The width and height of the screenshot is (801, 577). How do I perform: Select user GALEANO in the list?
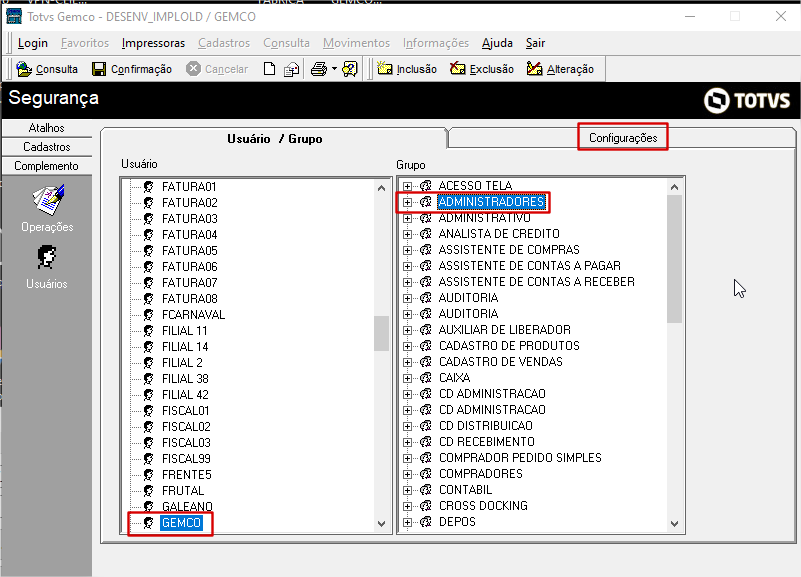tap(187, 507)
